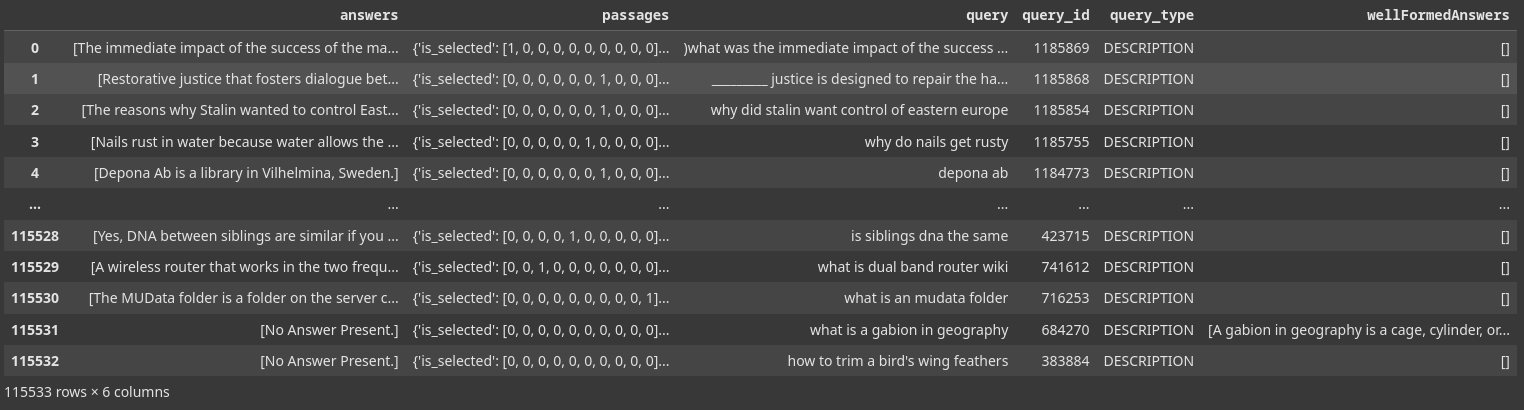This screenshot has height=410, width=1524.
Task: Click the passages cell in row 2
Action: 541,110
